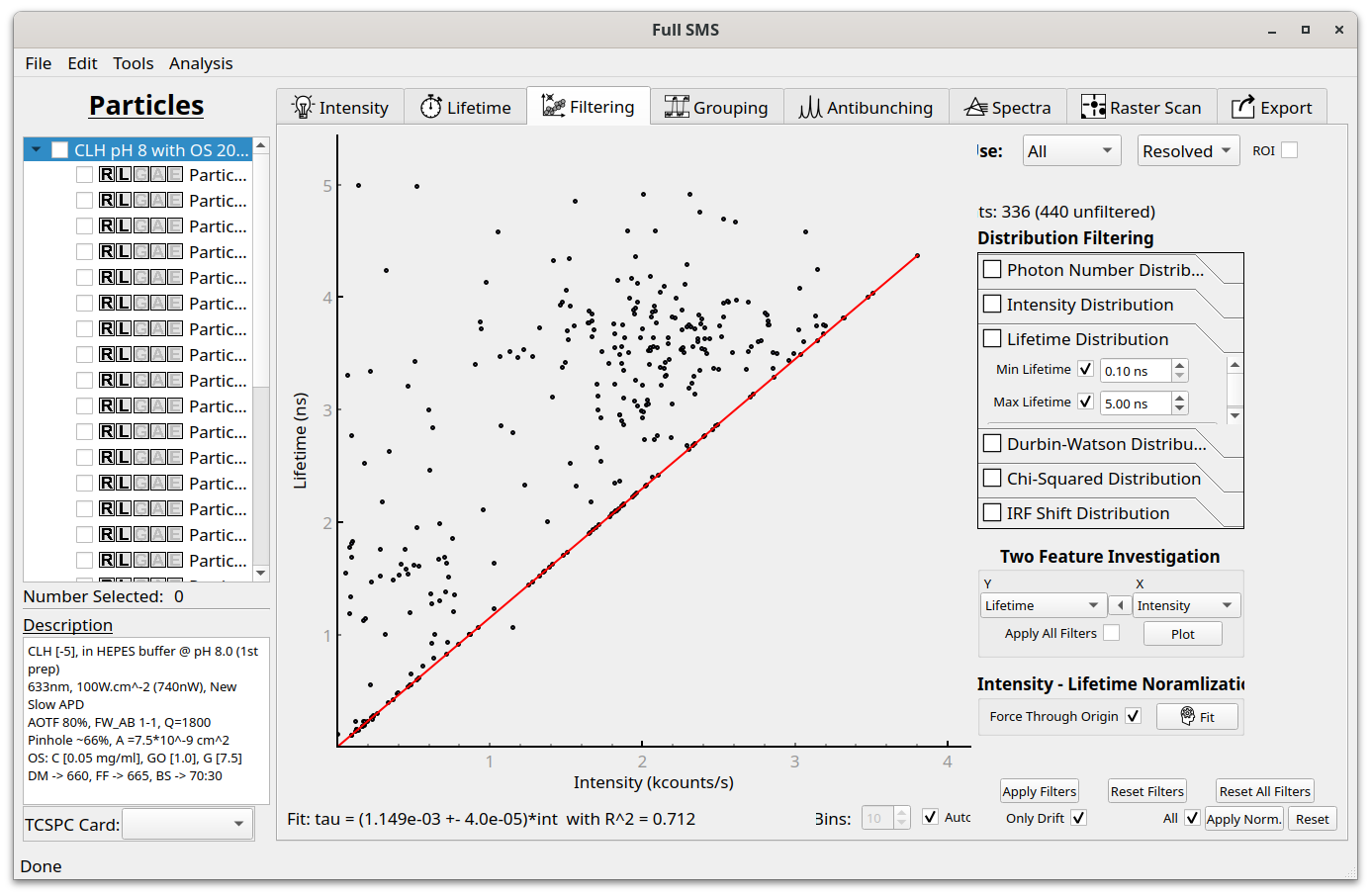Enable Intensity Distribution filter checkbox

(x=992, y=304)
